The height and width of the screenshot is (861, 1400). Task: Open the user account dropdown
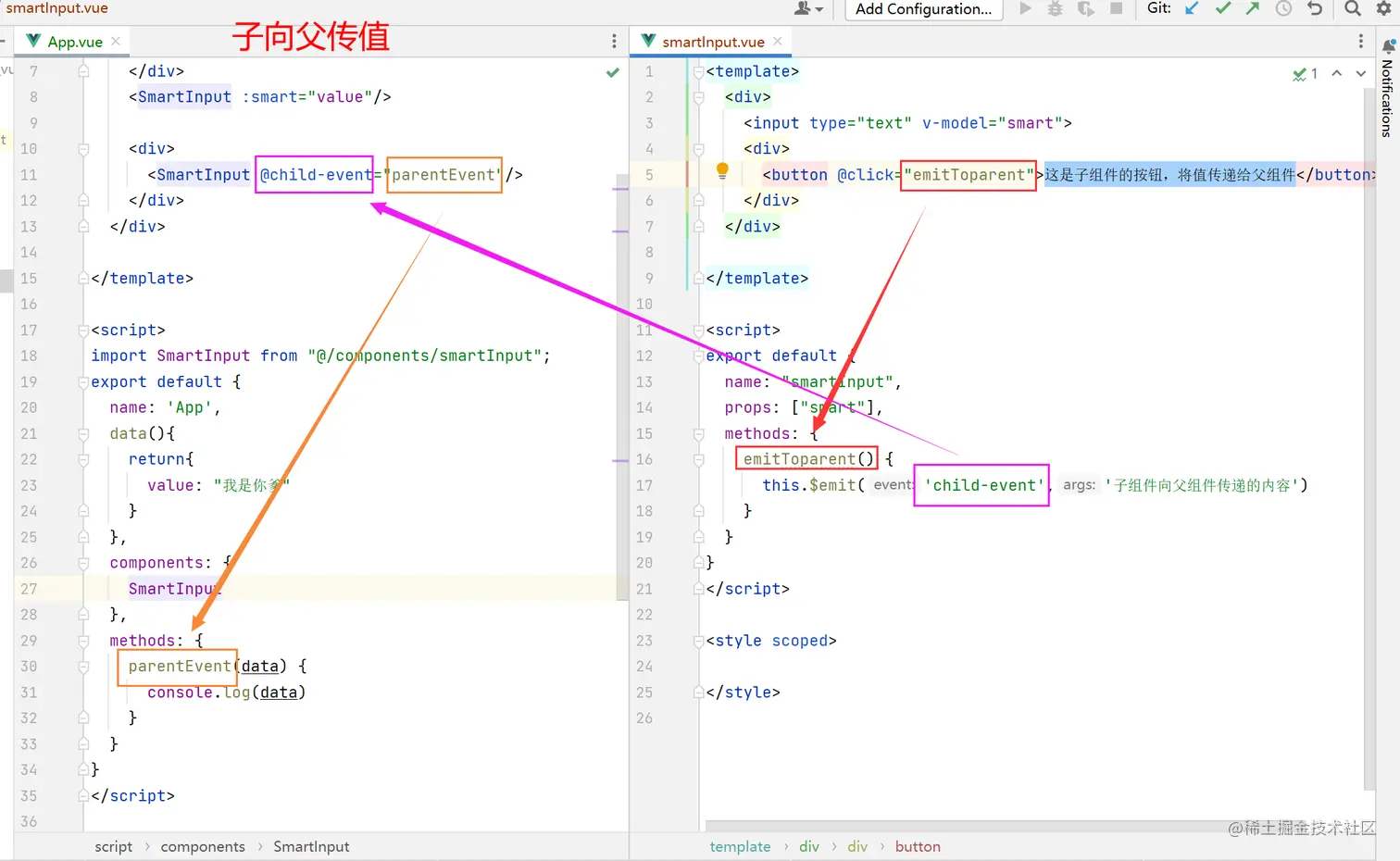(808, 8)
